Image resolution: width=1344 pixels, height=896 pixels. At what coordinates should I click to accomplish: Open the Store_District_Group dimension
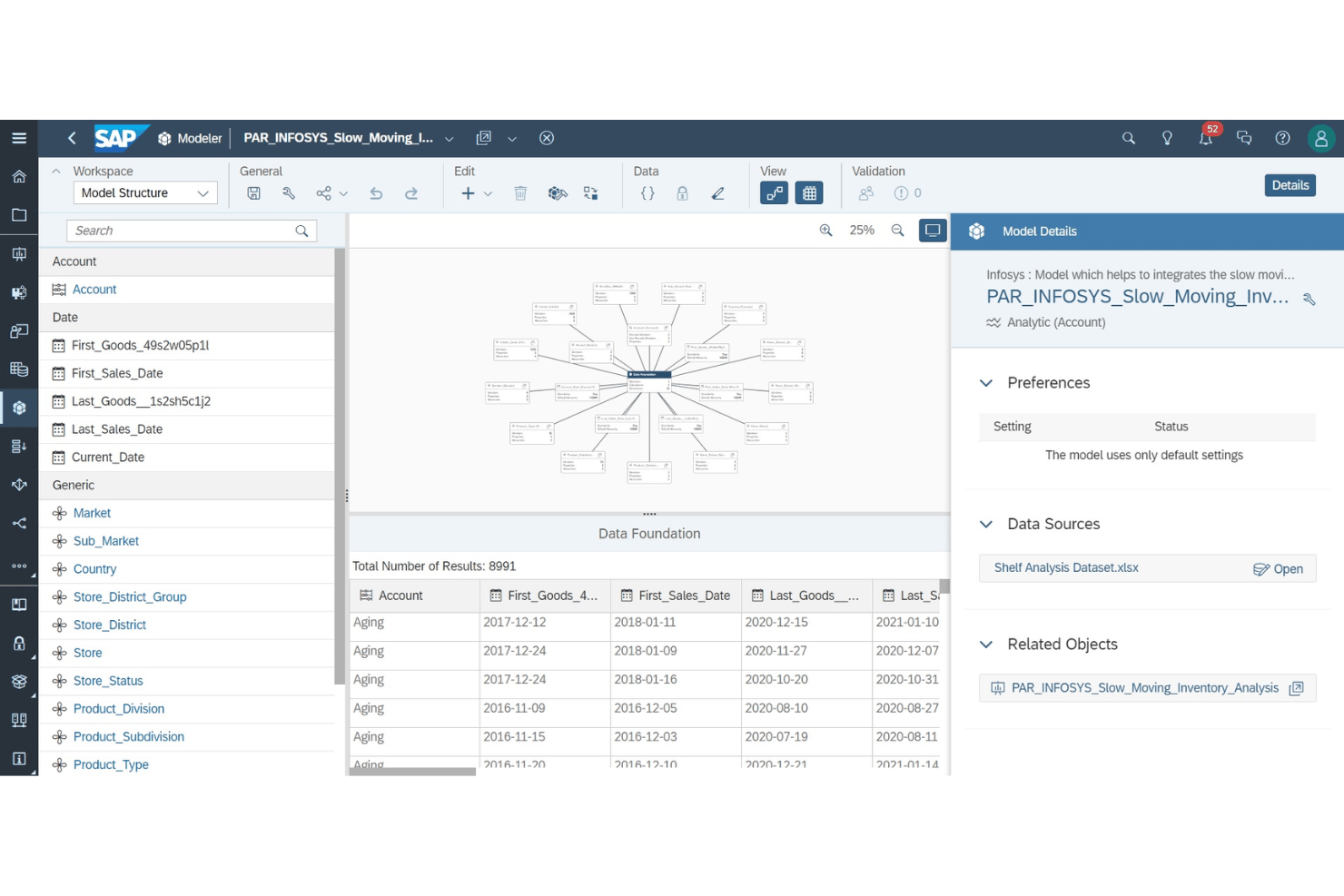point(130,597)
